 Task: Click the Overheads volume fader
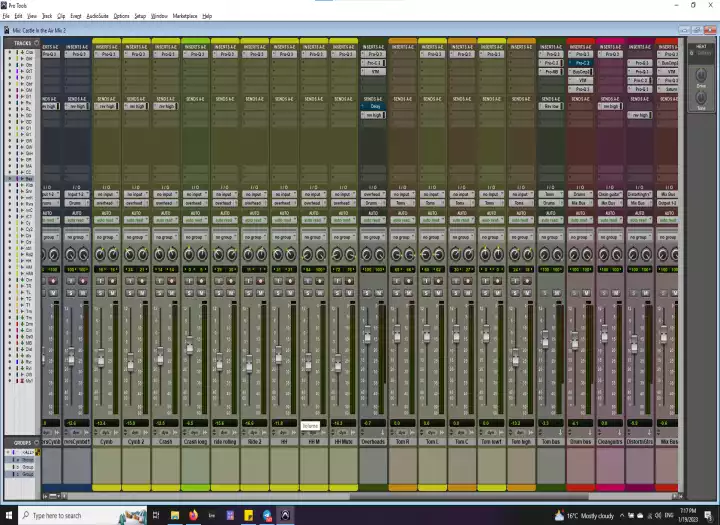coord(367,334)
